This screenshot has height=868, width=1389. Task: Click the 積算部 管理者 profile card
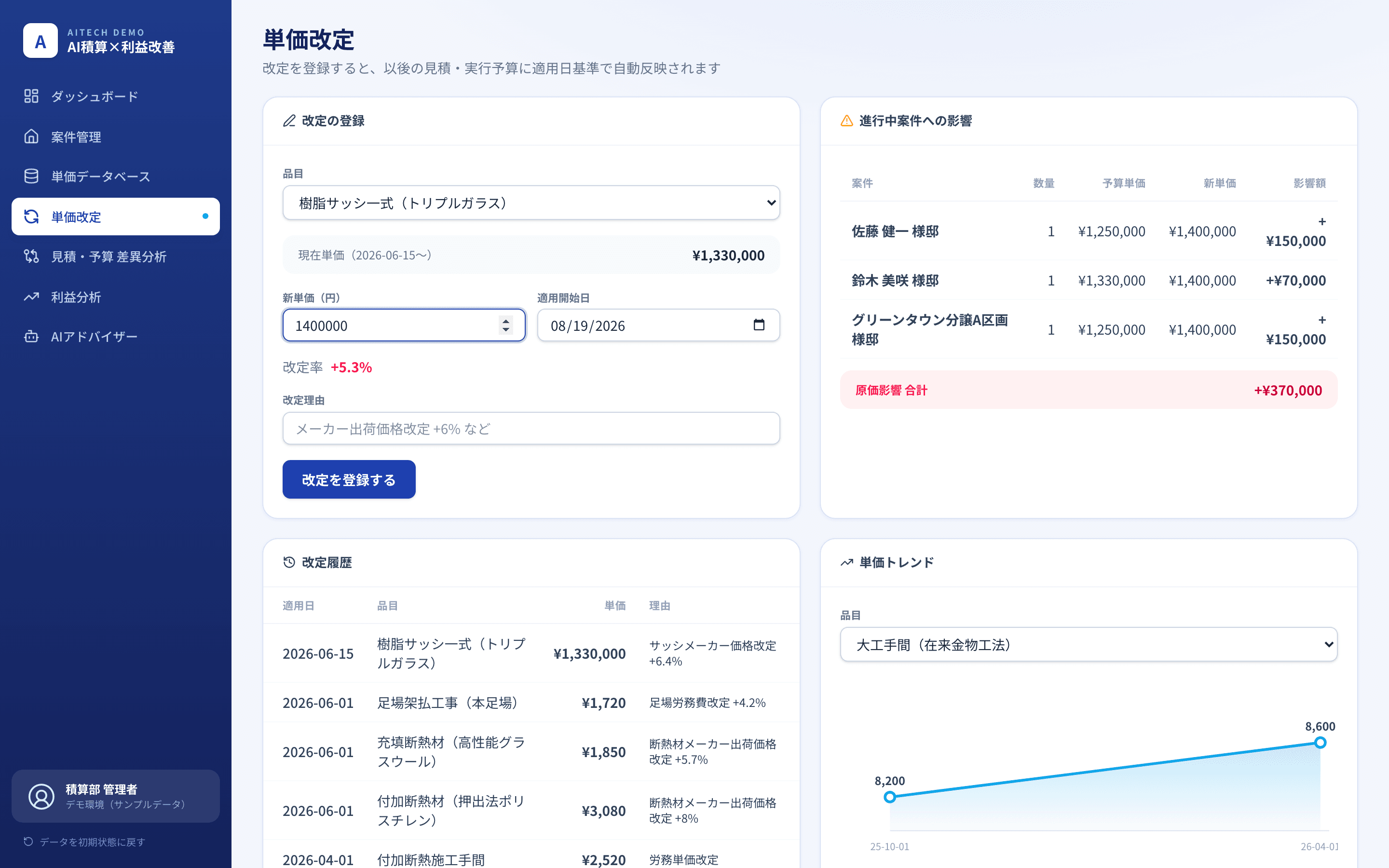pyautogui.click(x=115, y=796)
